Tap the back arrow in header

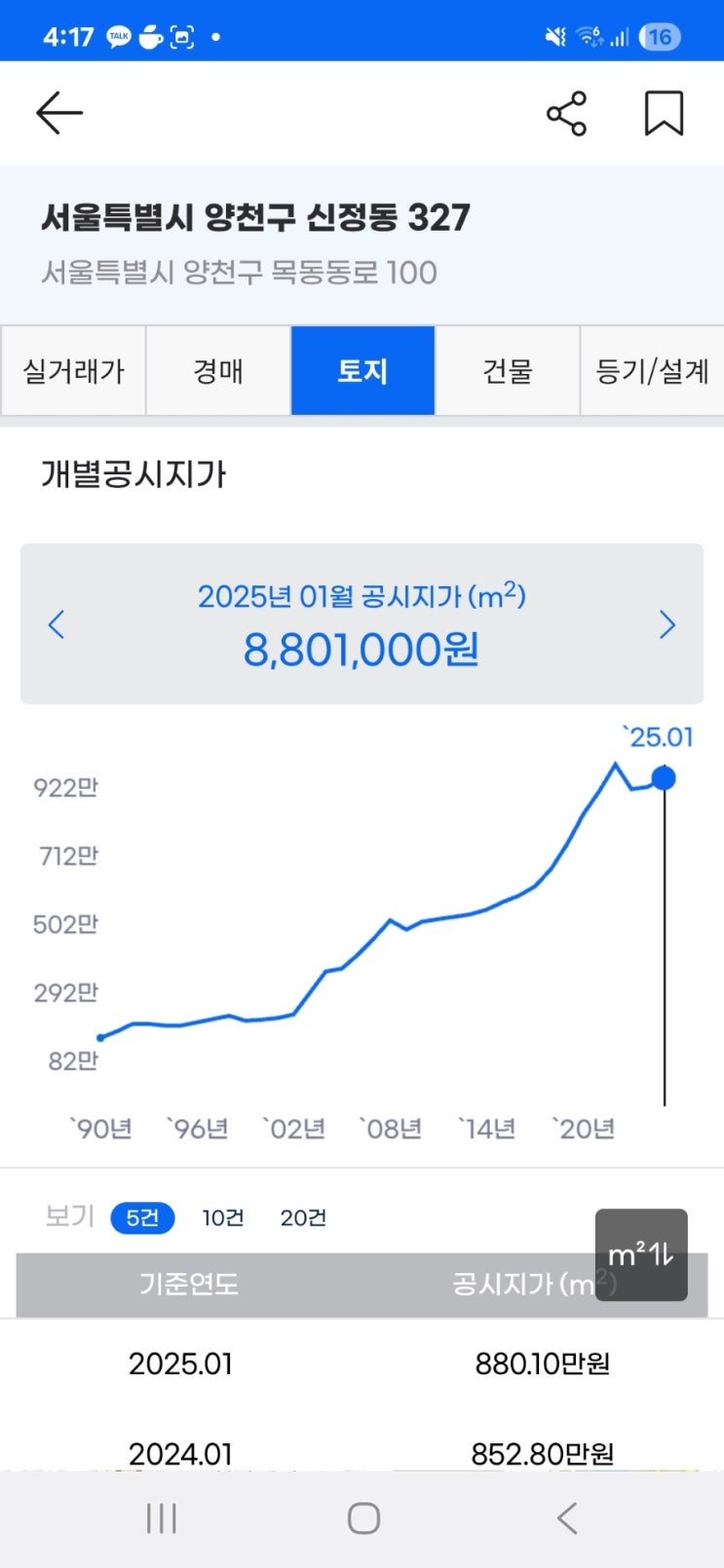[59, 114]
